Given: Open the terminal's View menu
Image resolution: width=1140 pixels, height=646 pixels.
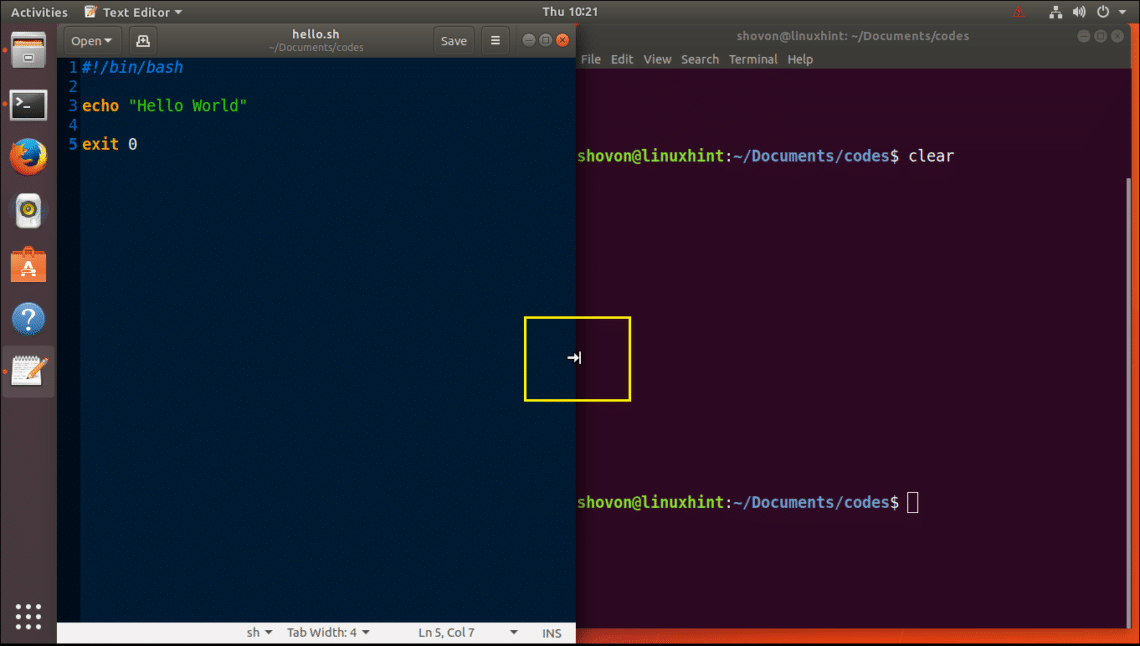Looking at the screenshot, I should [657, 59].
